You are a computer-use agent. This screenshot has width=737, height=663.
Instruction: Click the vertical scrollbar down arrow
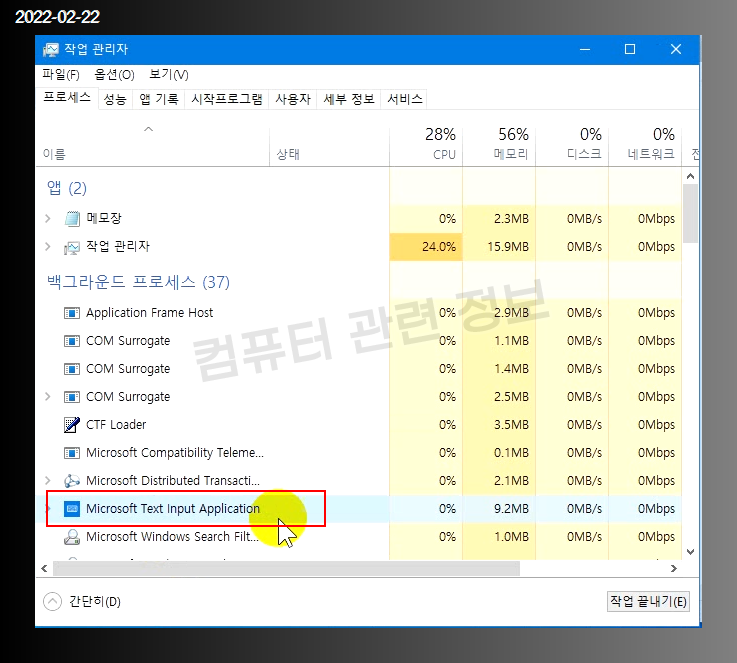[x=690, y=552]
